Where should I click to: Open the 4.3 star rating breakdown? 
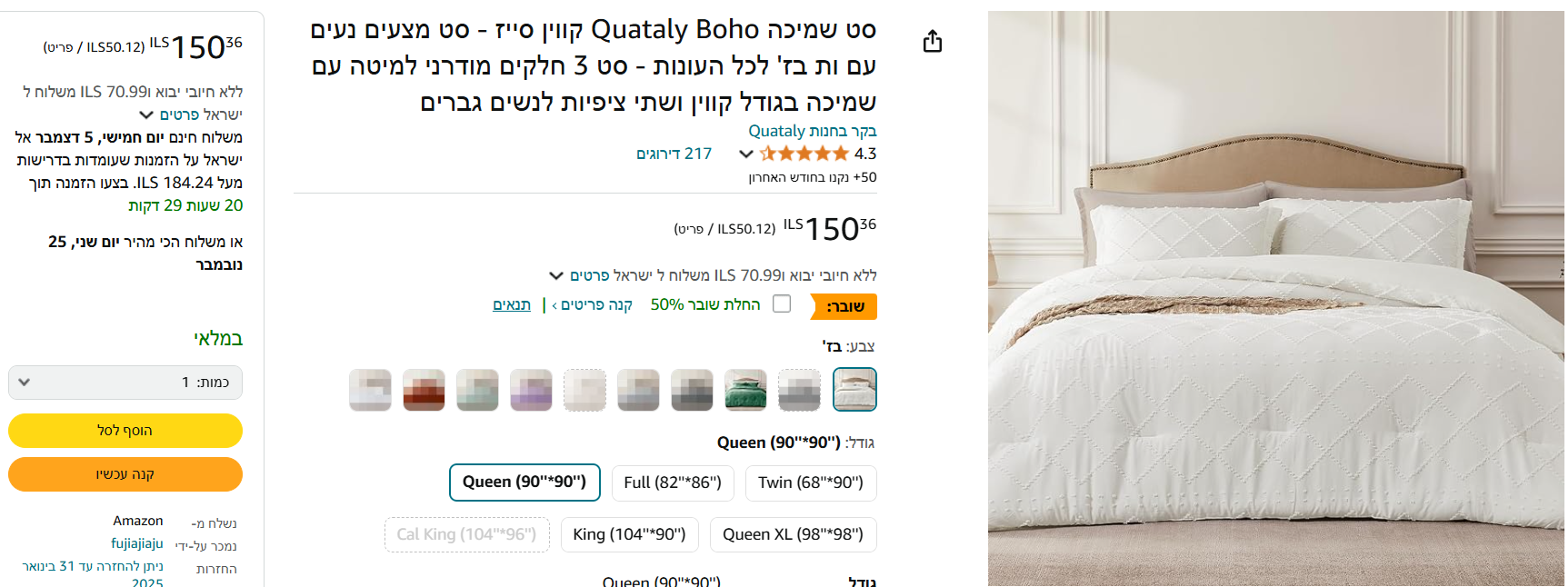click(746, 154)
